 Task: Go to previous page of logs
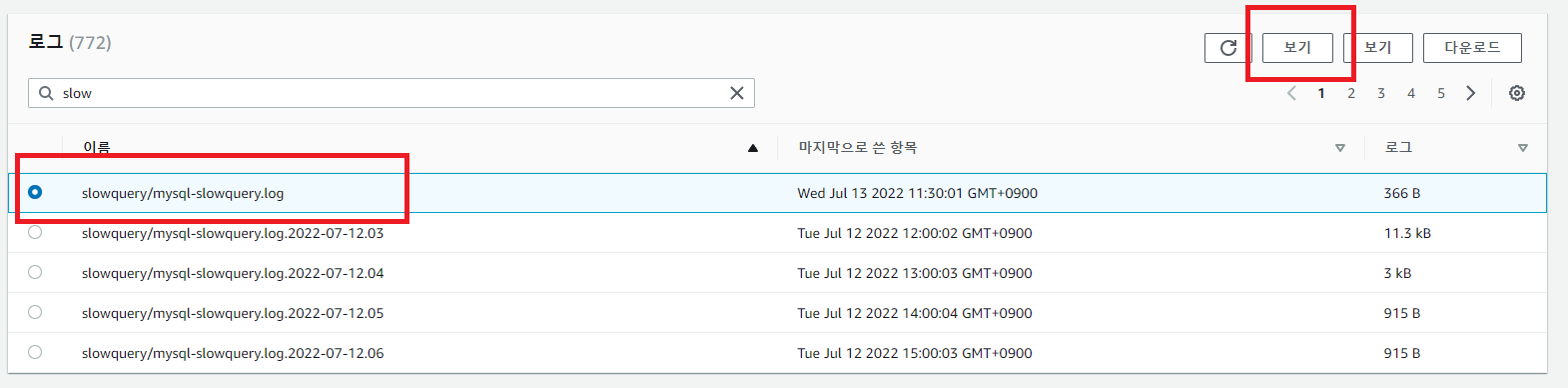[x=1291, y=93]
